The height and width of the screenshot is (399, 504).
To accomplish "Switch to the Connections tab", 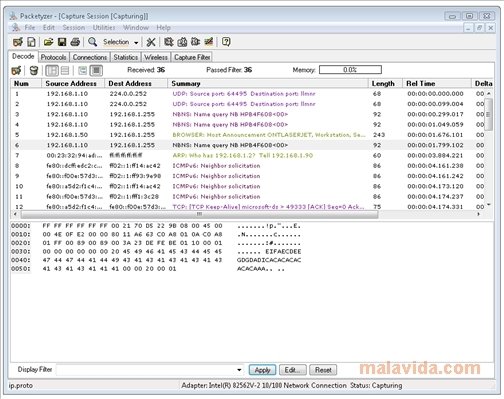I will pos(90,57).
